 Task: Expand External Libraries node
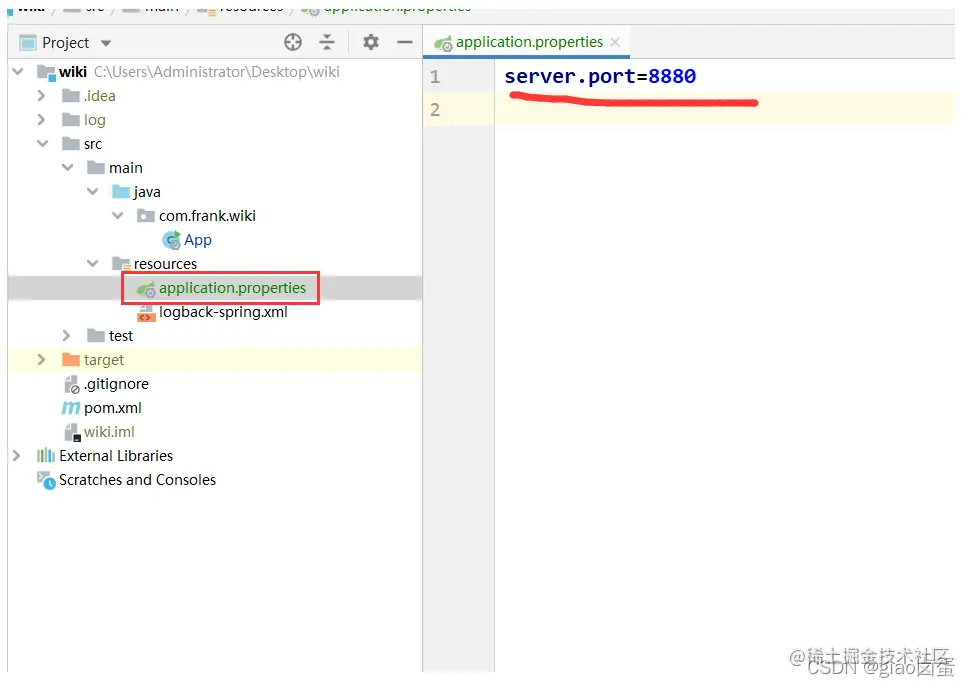17,456
